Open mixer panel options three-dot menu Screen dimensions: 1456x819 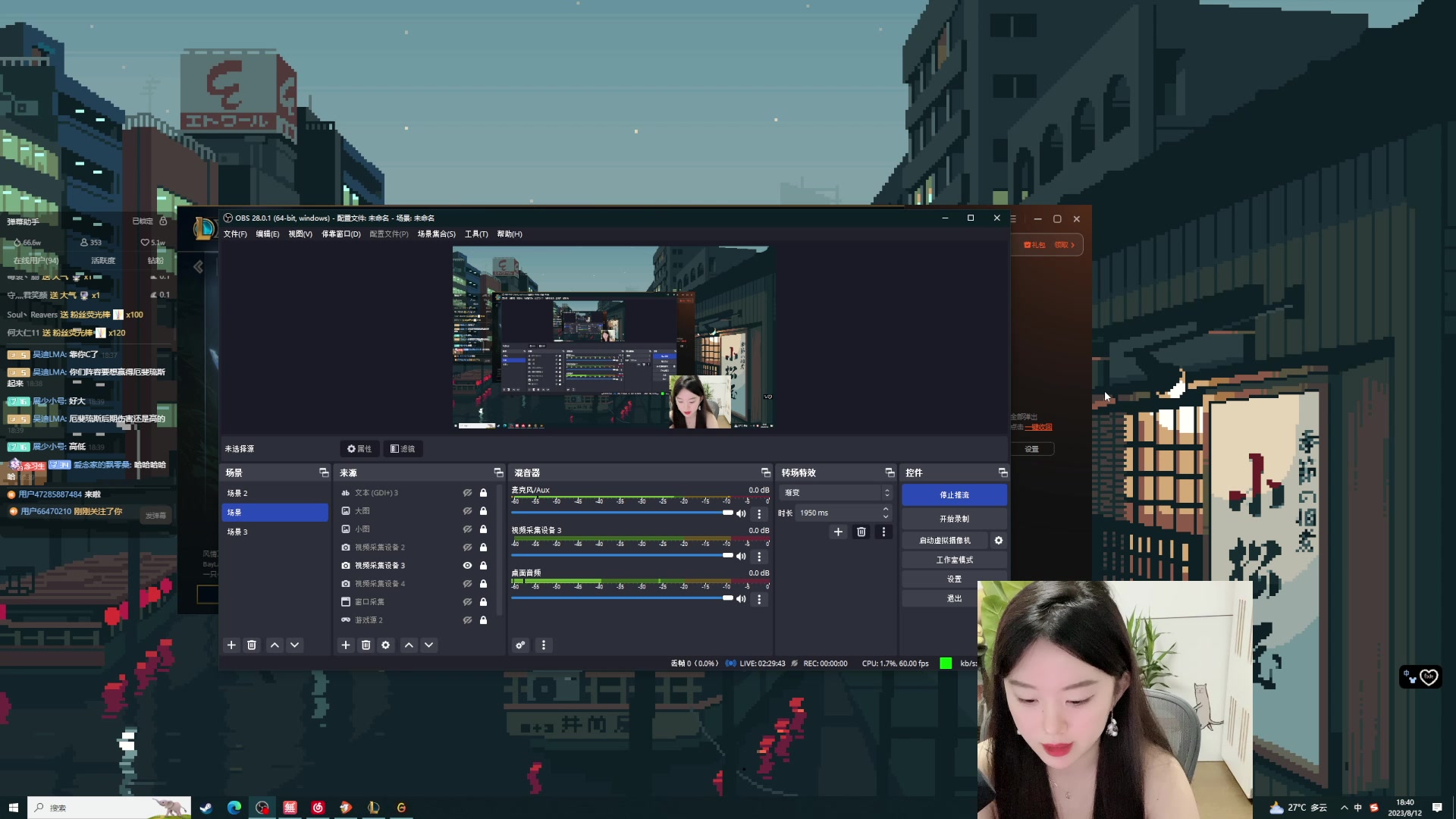543,645
